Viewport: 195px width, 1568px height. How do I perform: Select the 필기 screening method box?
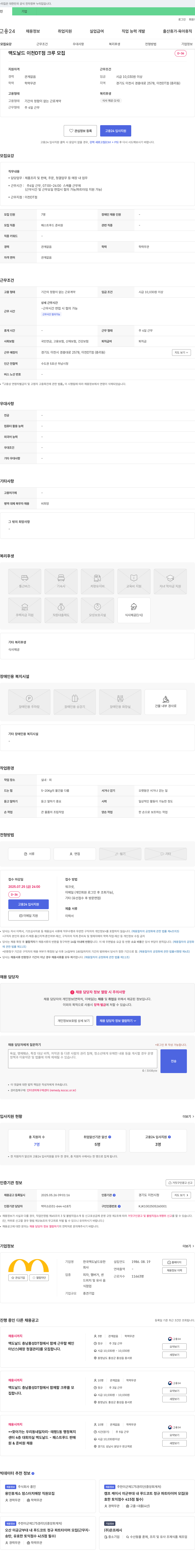(x=120, y=854)
